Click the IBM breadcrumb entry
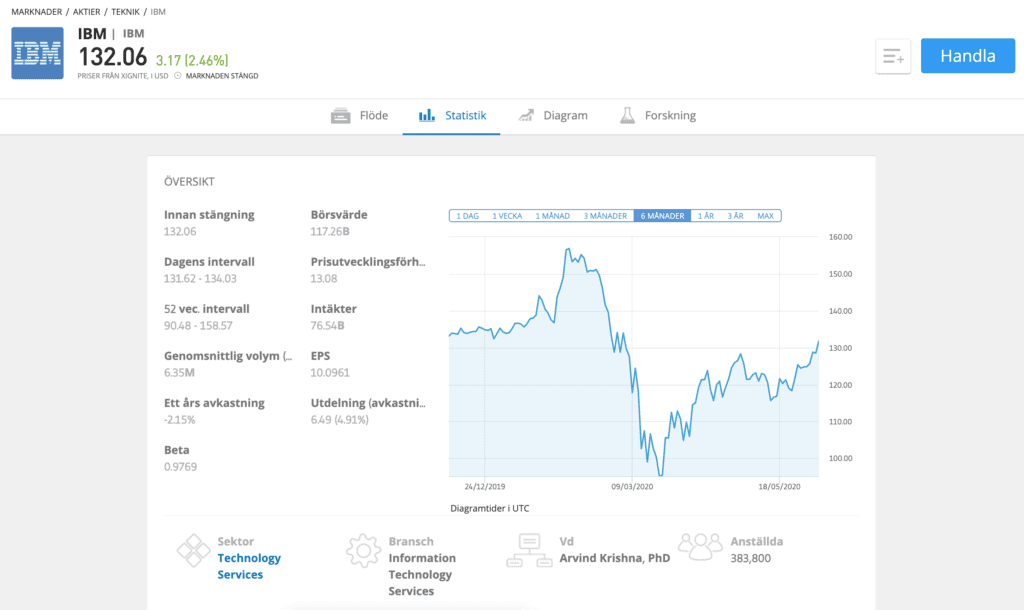 [158, 12]
